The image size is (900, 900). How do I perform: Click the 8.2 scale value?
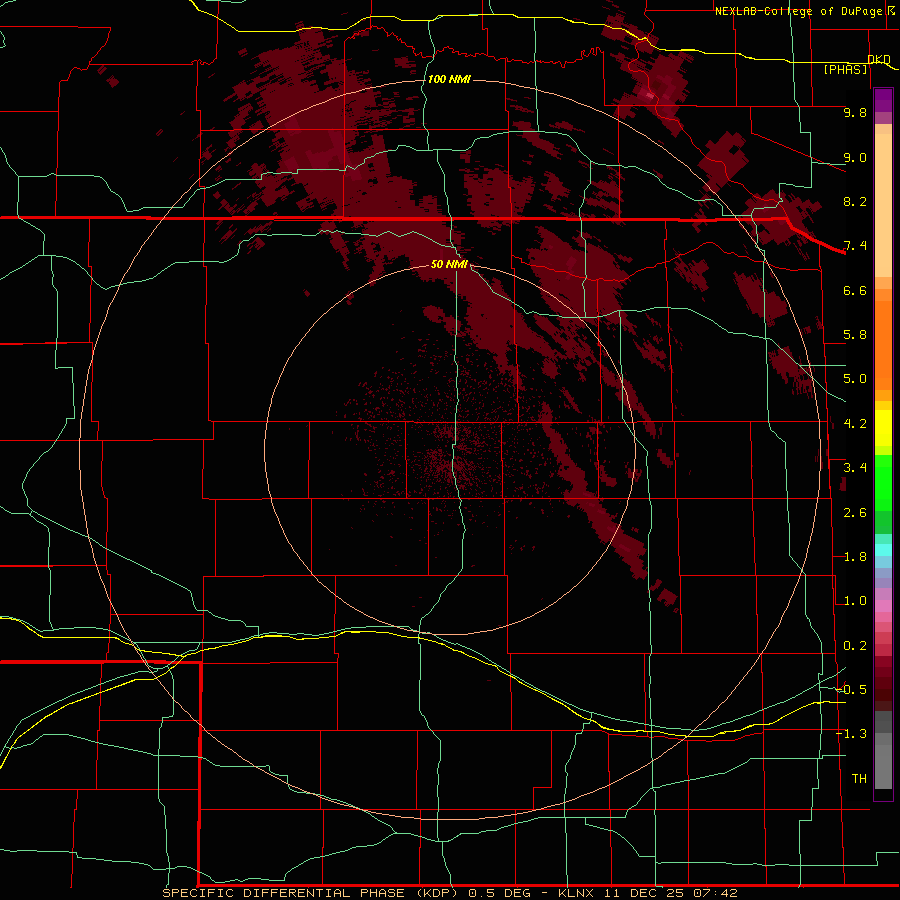855,201
